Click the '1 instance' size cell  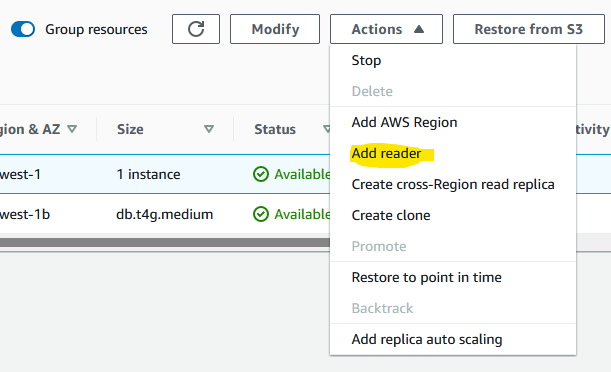[148, 174]
